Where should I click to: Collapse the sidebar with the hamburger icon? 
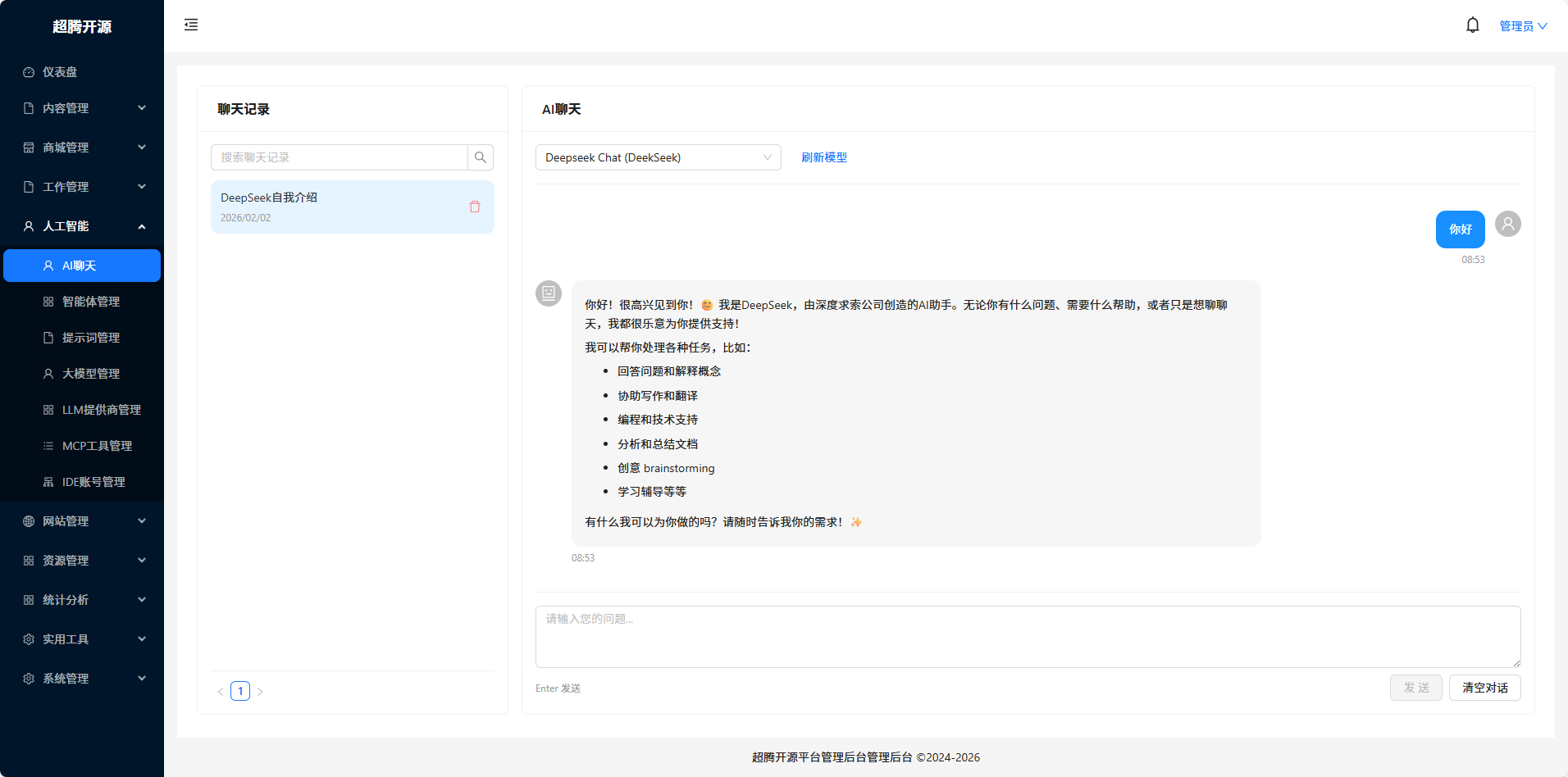pos(190,25)
